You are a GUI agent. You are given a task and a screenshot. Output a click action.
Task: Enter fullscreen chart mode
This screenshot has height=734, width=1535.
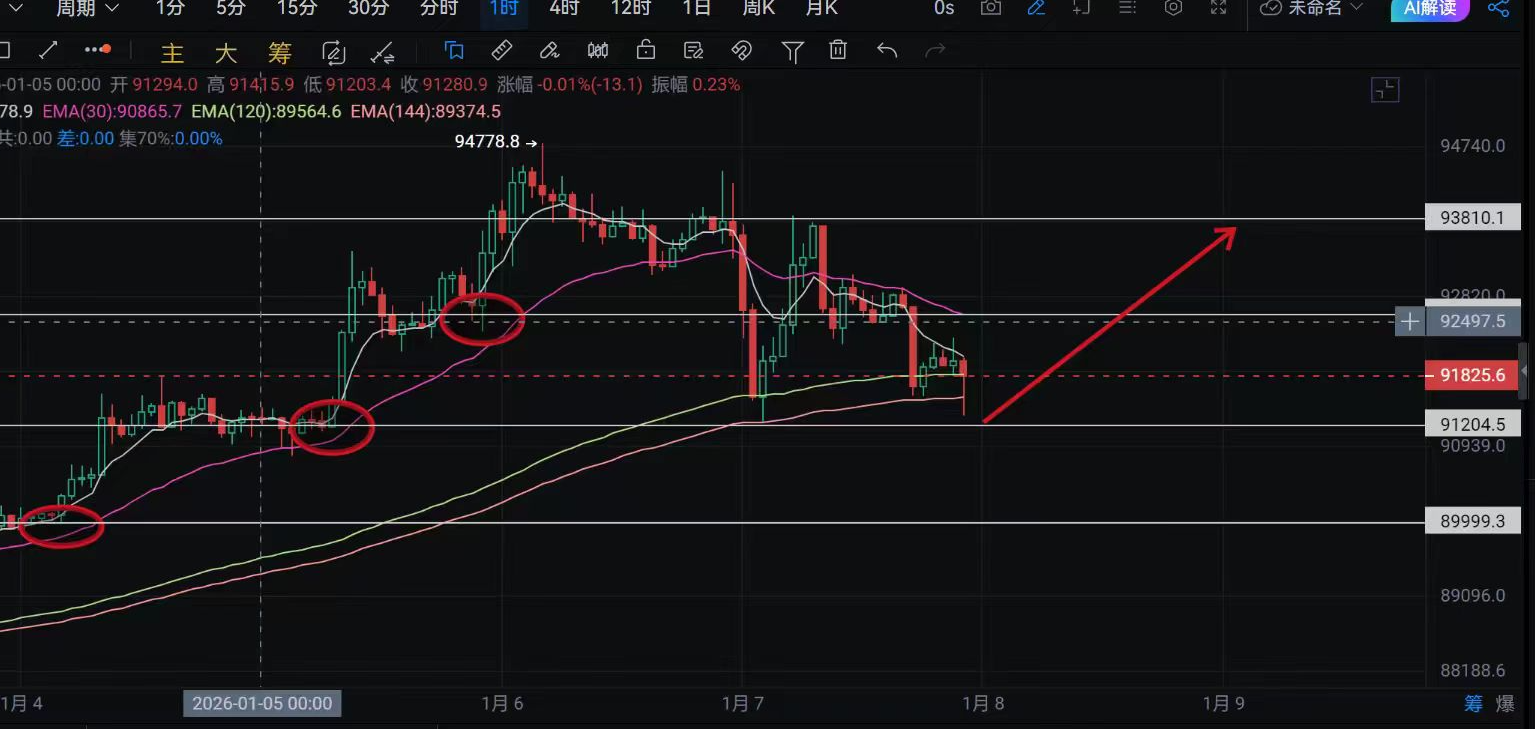pyautogui.click(x=1218, y=8)
